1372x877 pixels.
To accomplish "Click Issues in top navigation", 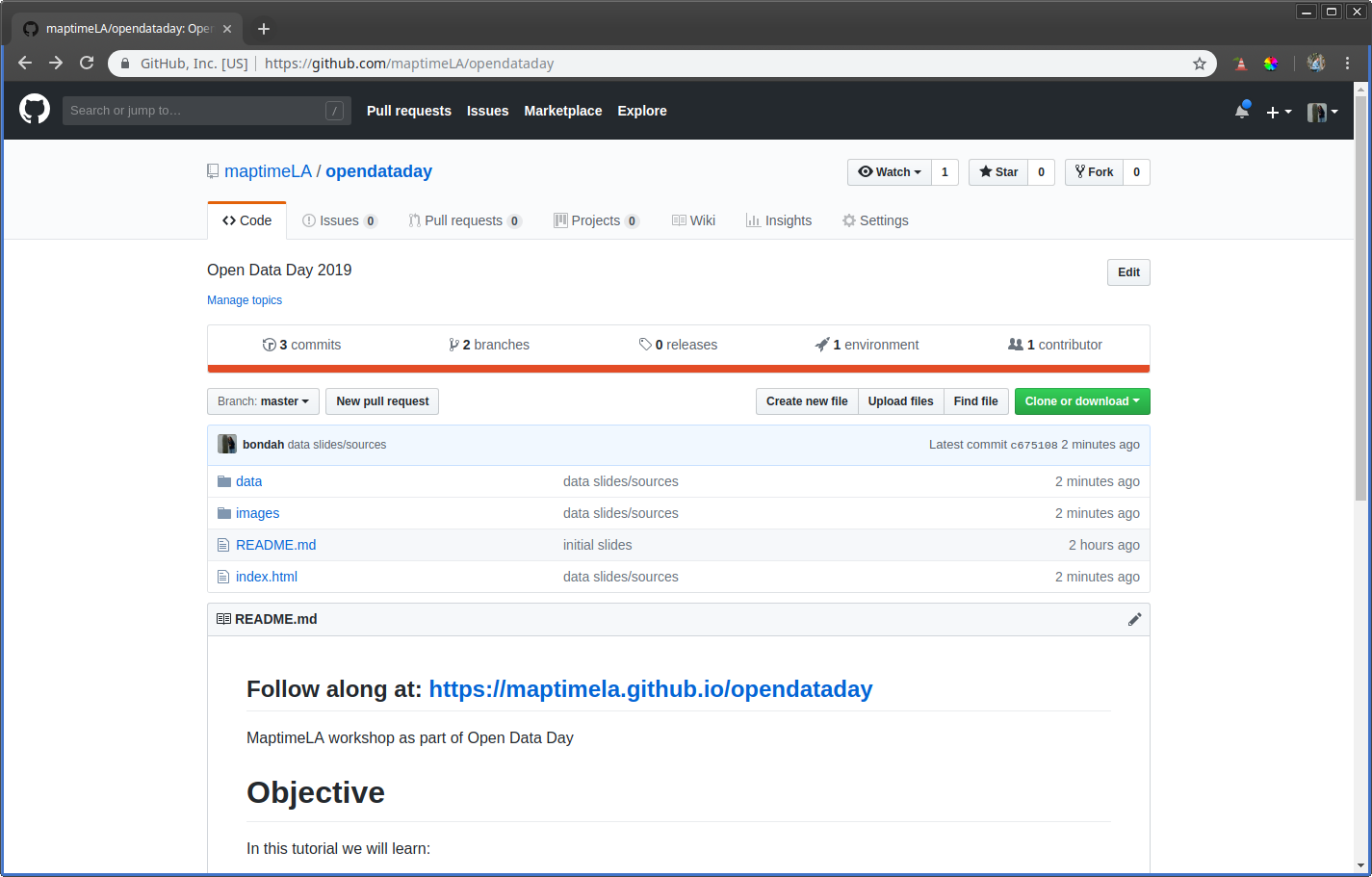I will tap(487, 111).
